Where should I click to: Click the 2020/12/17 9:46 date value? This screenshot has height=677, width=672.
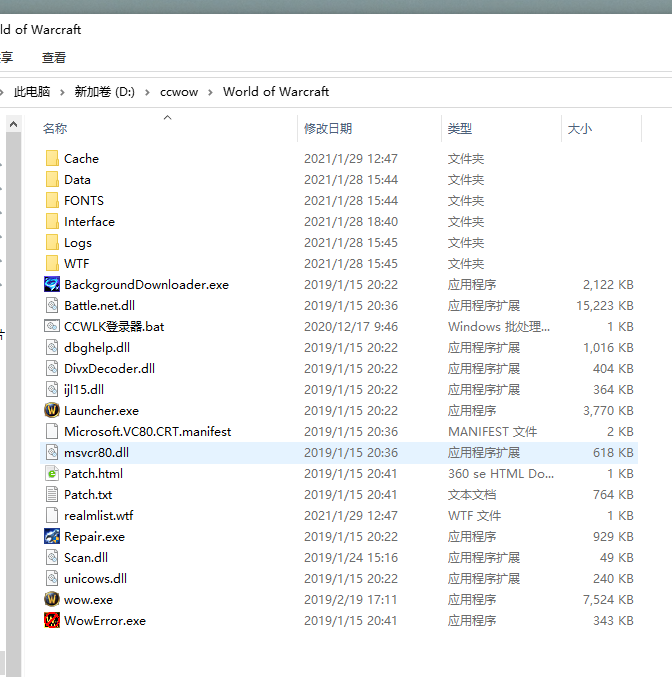pyautogui.click(x=351, y=327)
